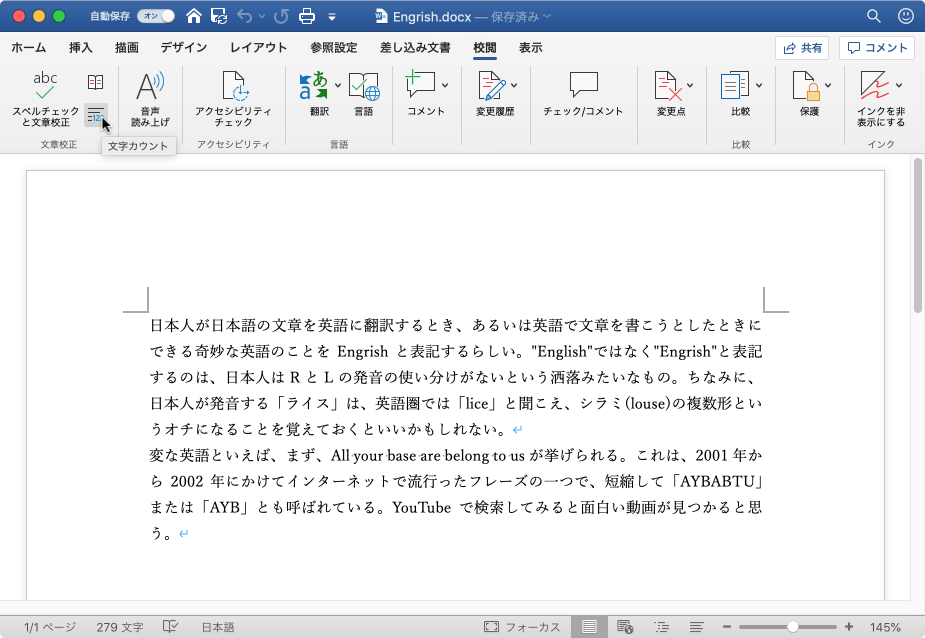Switch to the 描画 tab
This screenshot has height=638, width=925.
point(127,48)
